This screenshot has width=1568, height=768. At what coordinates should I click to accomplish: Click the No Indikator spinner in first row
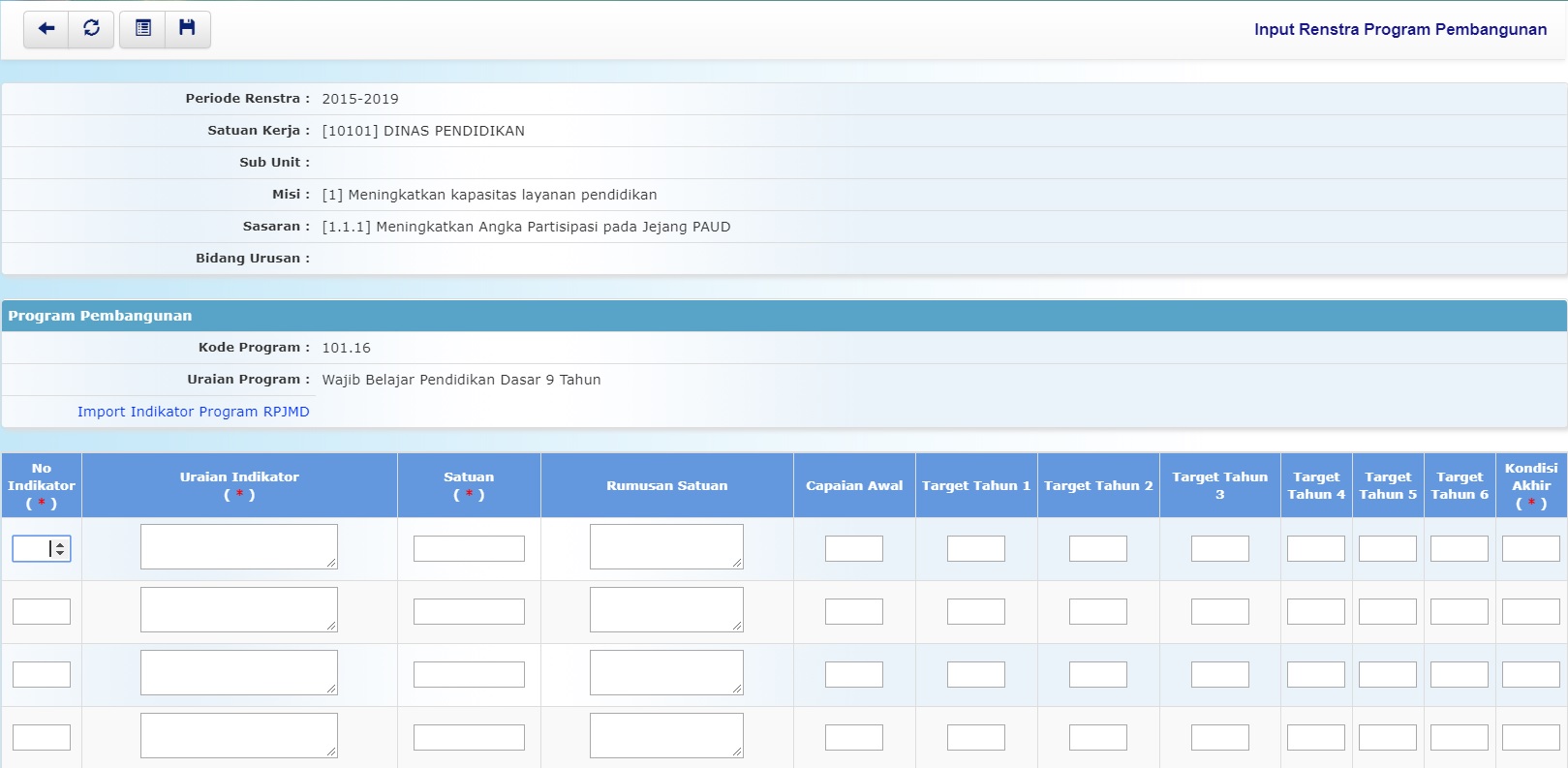60,549
